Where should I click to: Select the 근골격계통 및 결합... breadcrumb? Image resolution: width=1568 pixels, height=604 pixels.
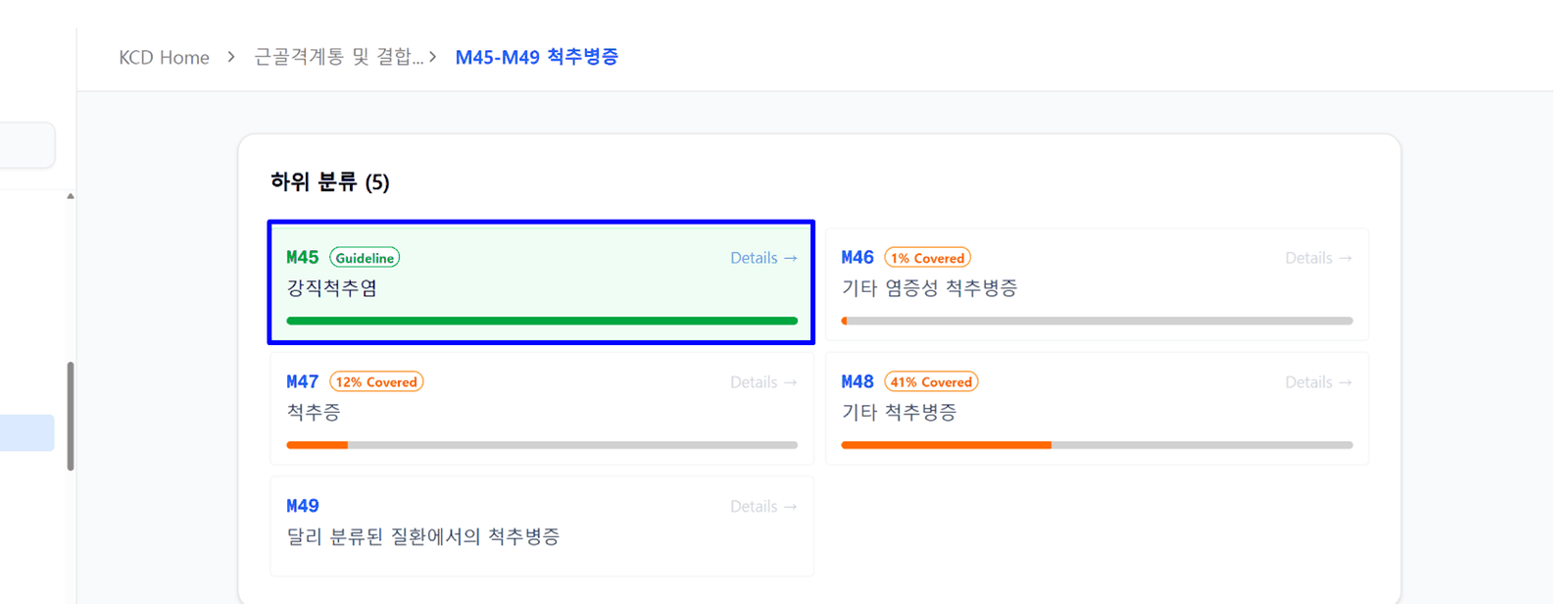339,57
